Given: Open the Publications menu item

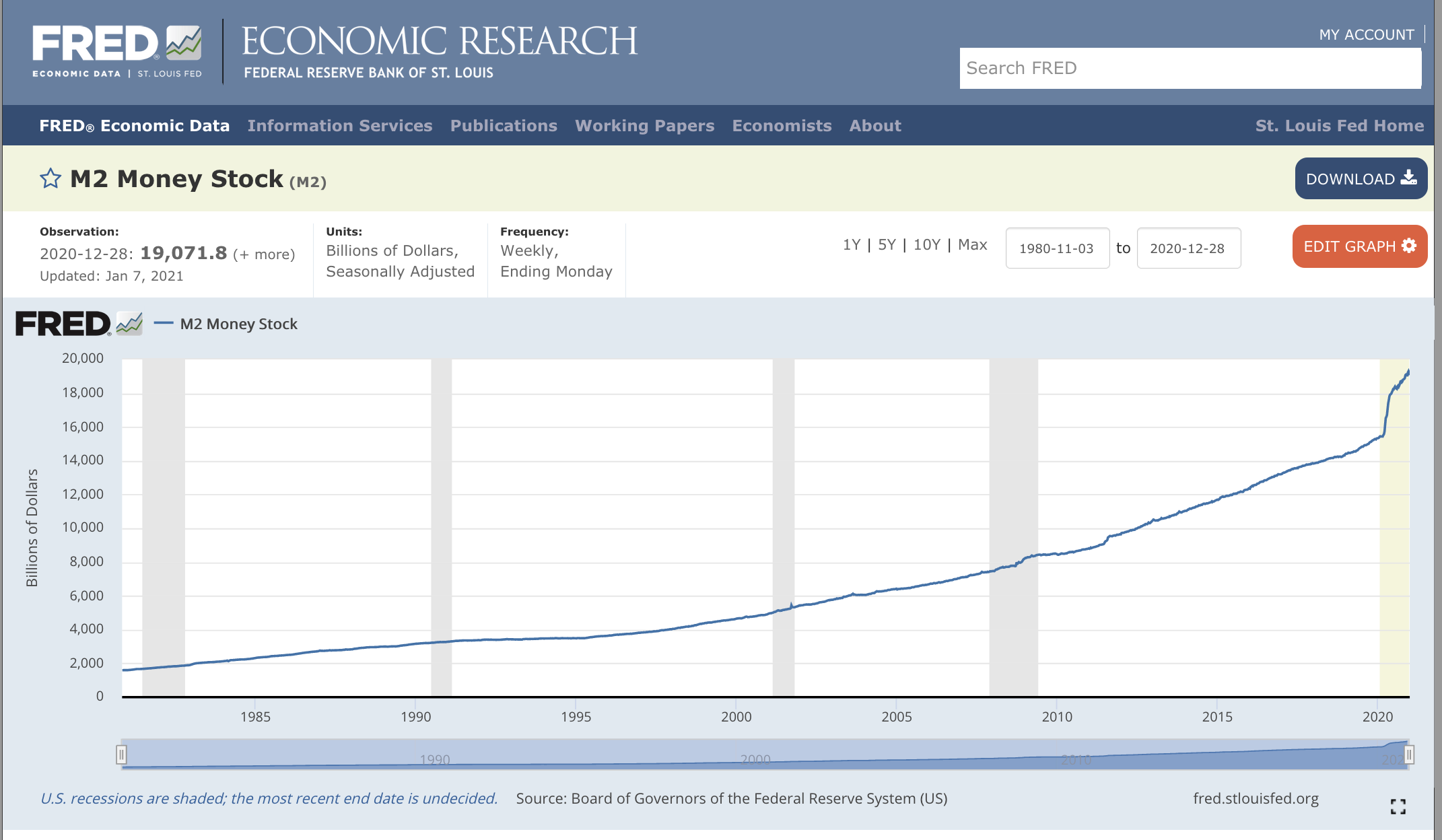Looking at the screenshot, I should (x=504, y=126).
